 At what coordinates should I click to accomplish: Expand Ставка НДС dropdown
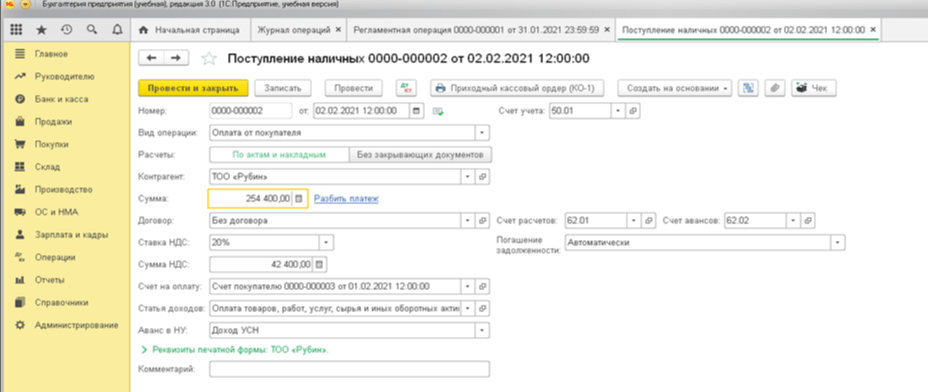click(x=326, y=243)
